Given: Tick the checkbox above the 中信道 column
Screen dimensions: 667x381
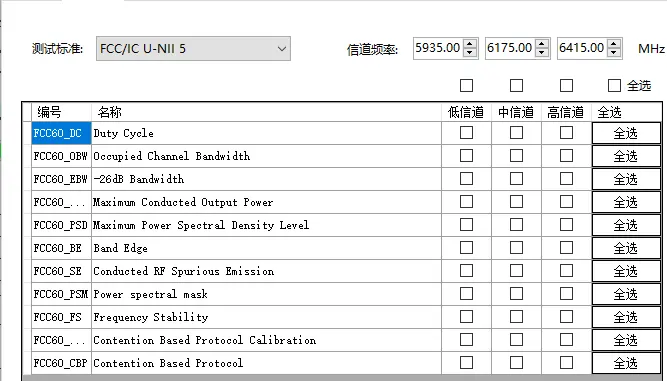Looking at the screenshot, I should coord(516,85).
